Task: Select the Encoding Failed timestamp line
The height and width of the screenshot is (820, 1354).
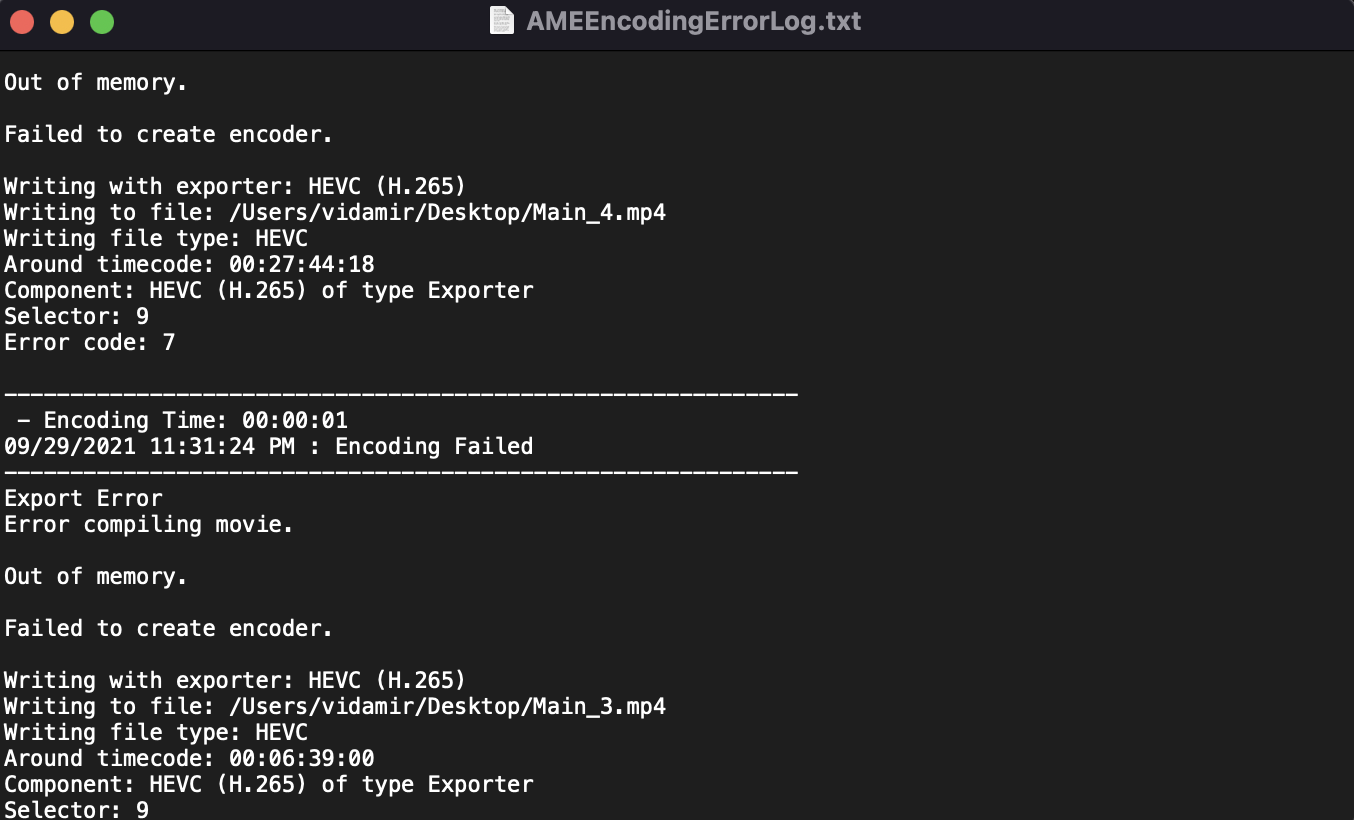Action: [x=268, y=446]
